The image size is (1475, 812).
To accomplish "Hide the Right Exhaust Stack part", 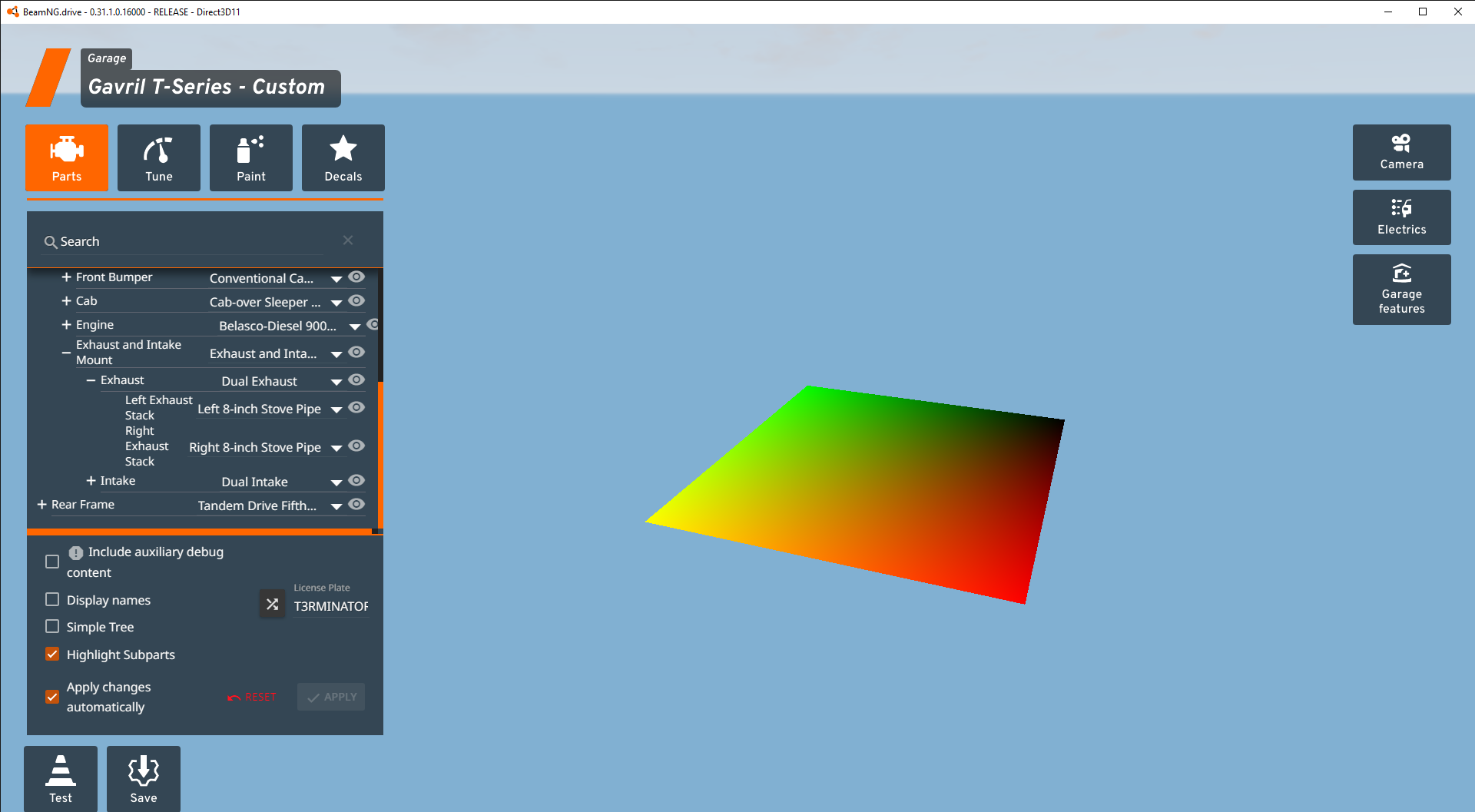I will 356,446.
